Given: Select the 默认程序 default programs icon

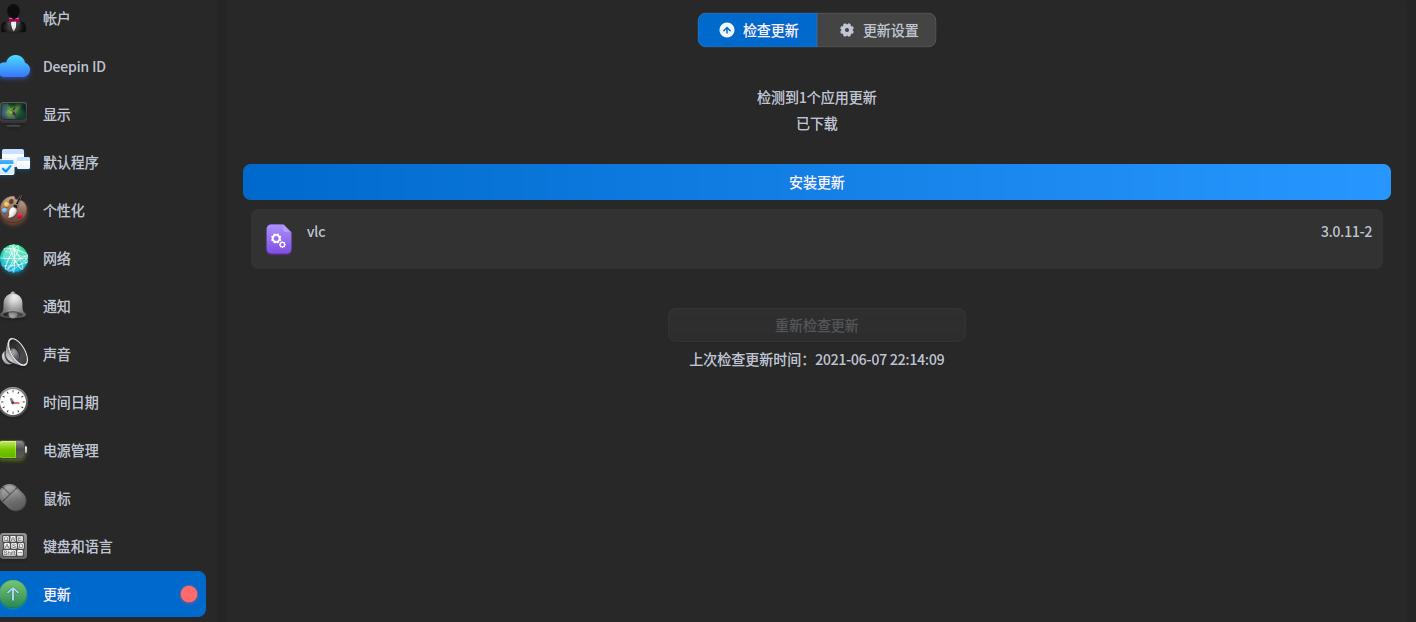Looking at the screenshot, I should 14,162.
